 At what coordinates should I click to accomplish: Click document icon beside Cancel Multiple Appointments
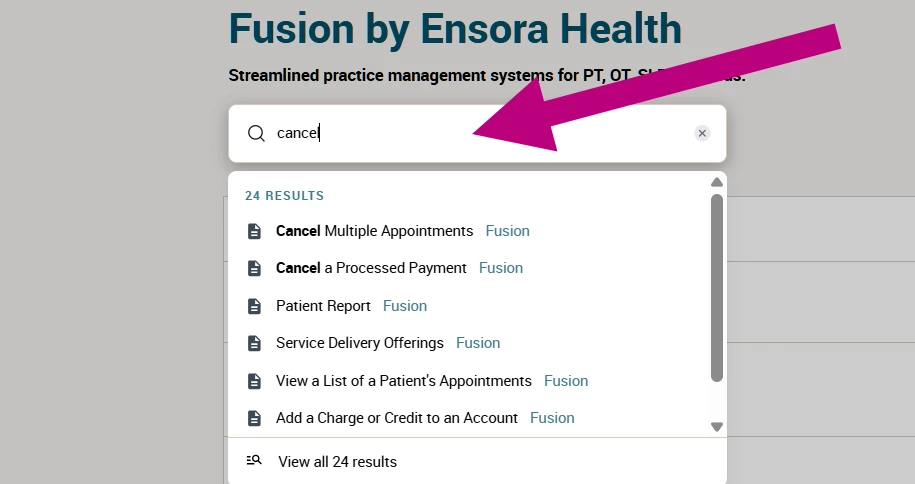pos(254,231)
